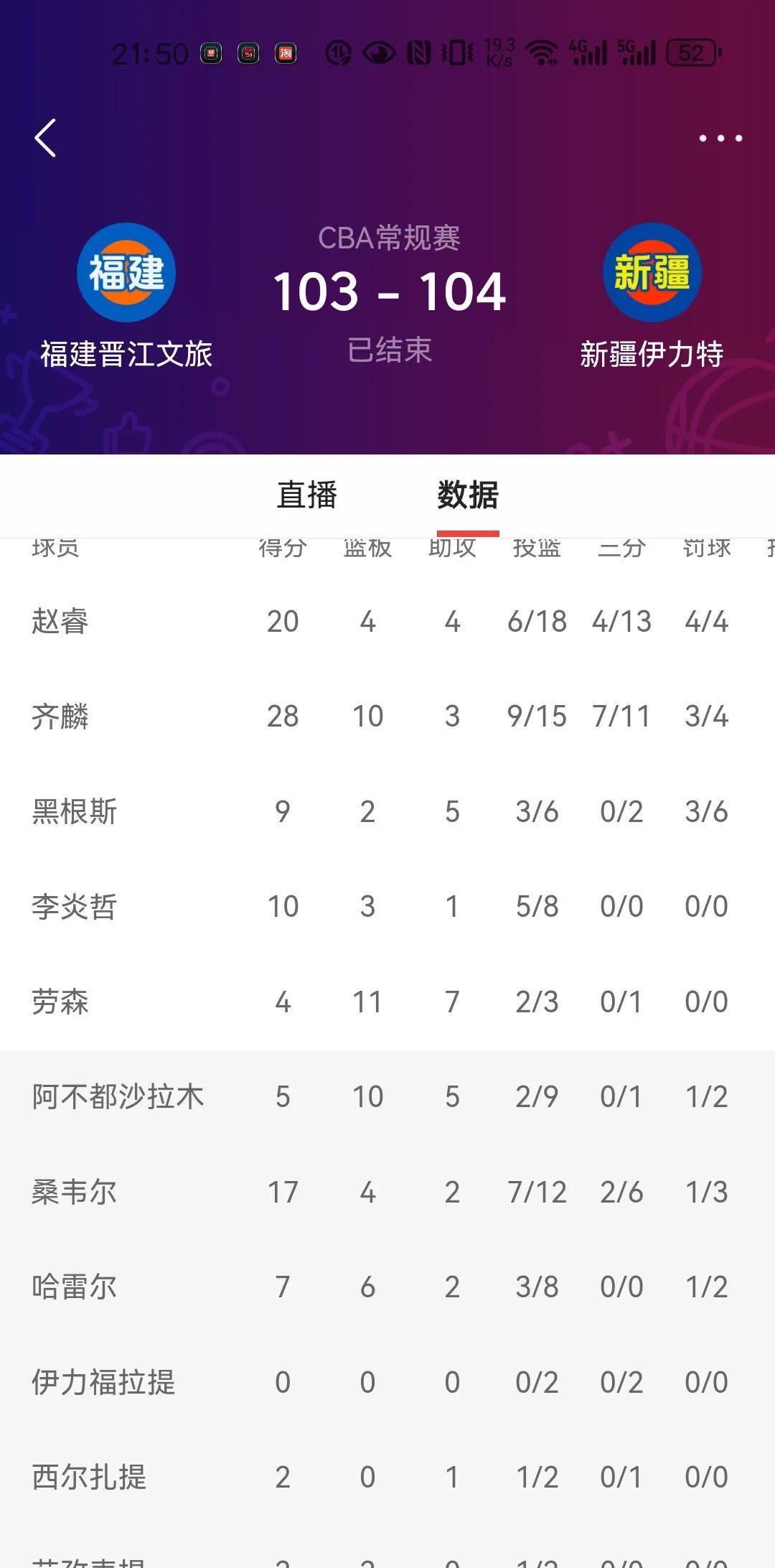Tap the 篮板 column header
Screen dimensions: 775x1568
point(366,547)
